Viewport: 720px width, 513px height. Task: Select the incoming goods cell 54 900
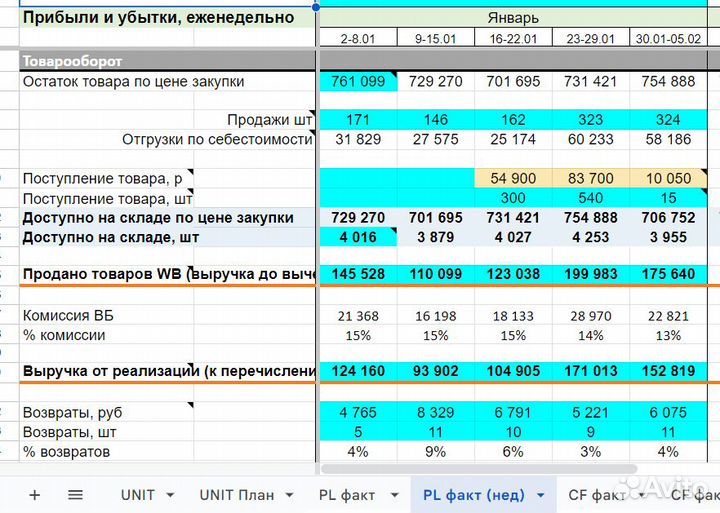click(x=513, y=178)
